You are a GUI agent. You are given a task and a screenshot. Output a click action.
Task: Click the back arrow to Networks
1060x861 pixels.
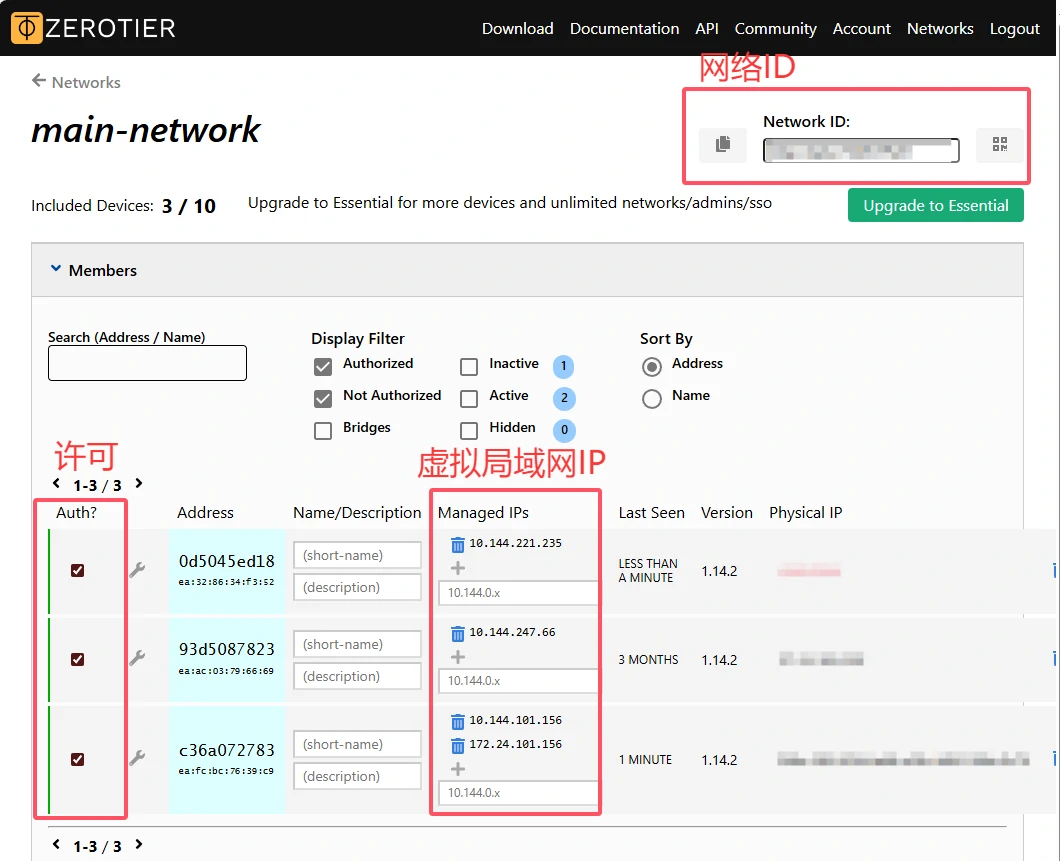pyautogui.click(x=39, y=81)
